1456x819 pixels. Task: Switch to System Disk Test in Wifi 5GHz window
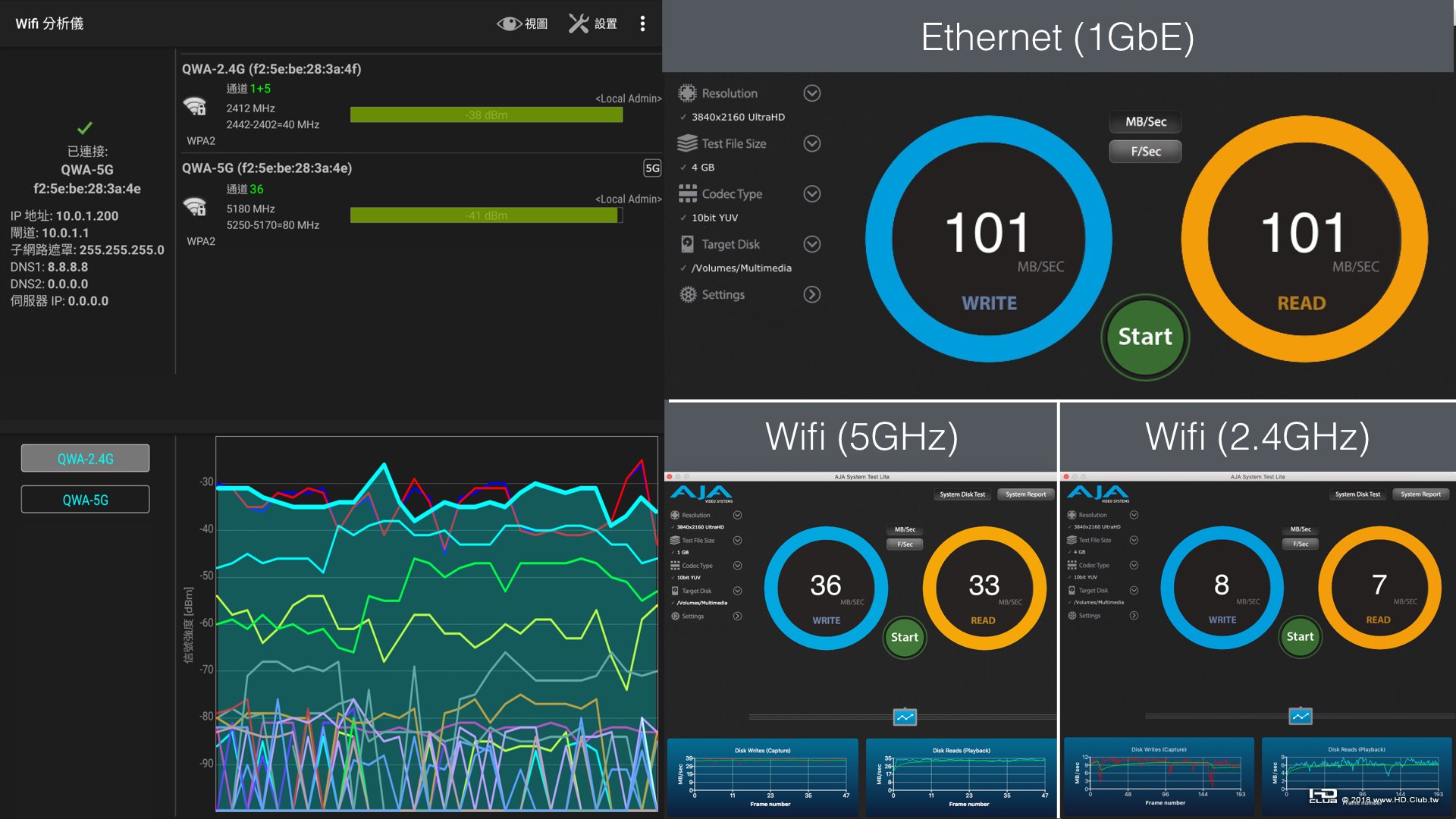pyautogui.click(x=962, y=494)
